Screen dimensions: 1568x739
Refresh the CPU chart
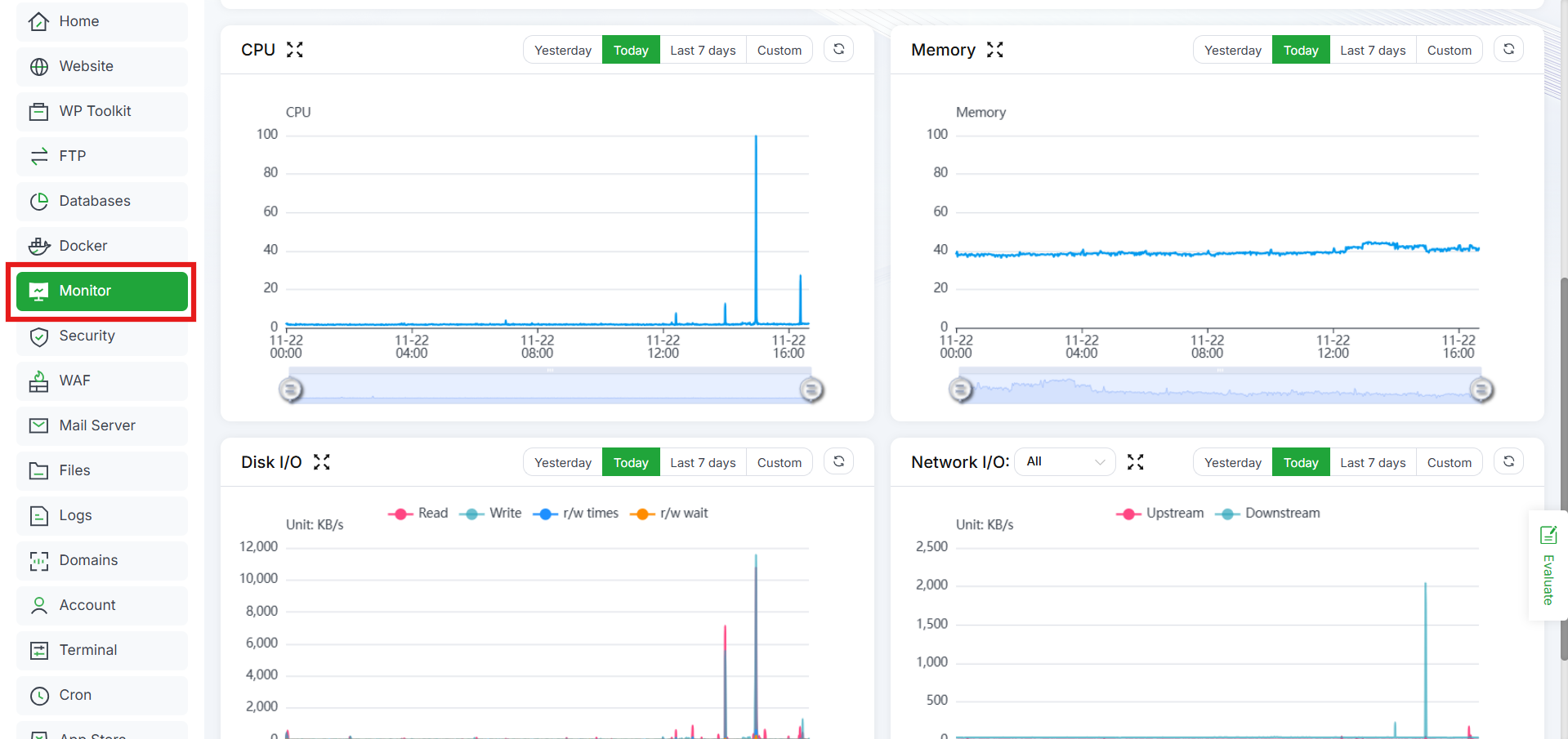pyautogui.click(x=838, y=50)
